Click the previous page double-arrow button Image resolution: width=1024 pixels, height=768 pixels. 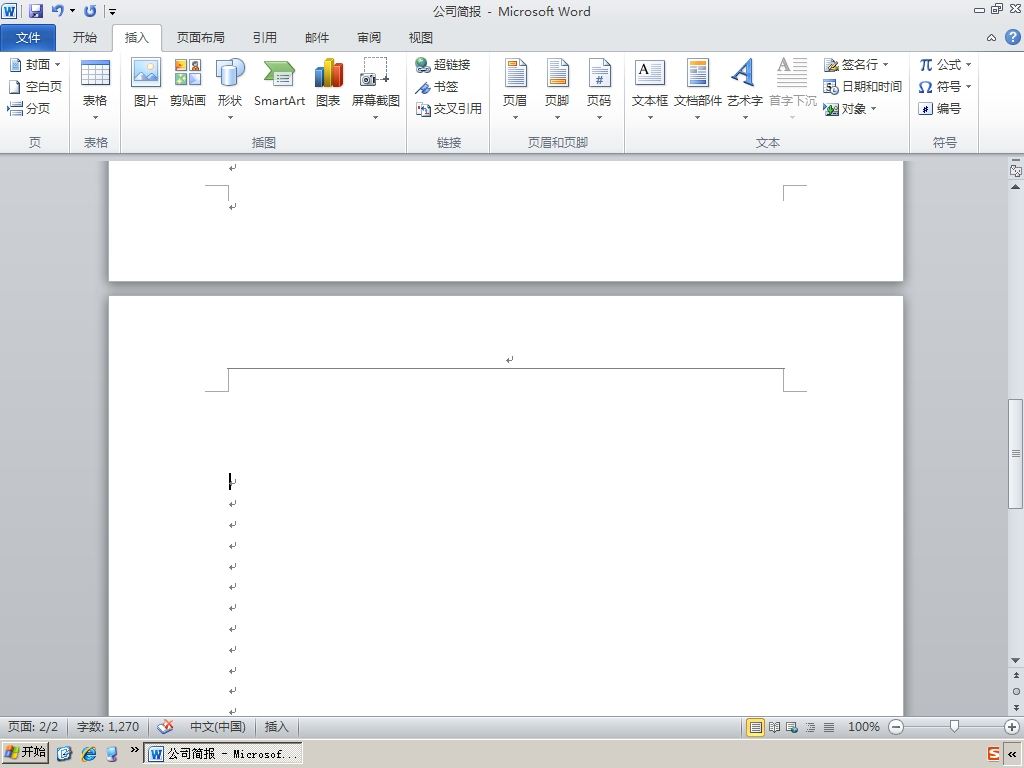(x=1016, y=675)
